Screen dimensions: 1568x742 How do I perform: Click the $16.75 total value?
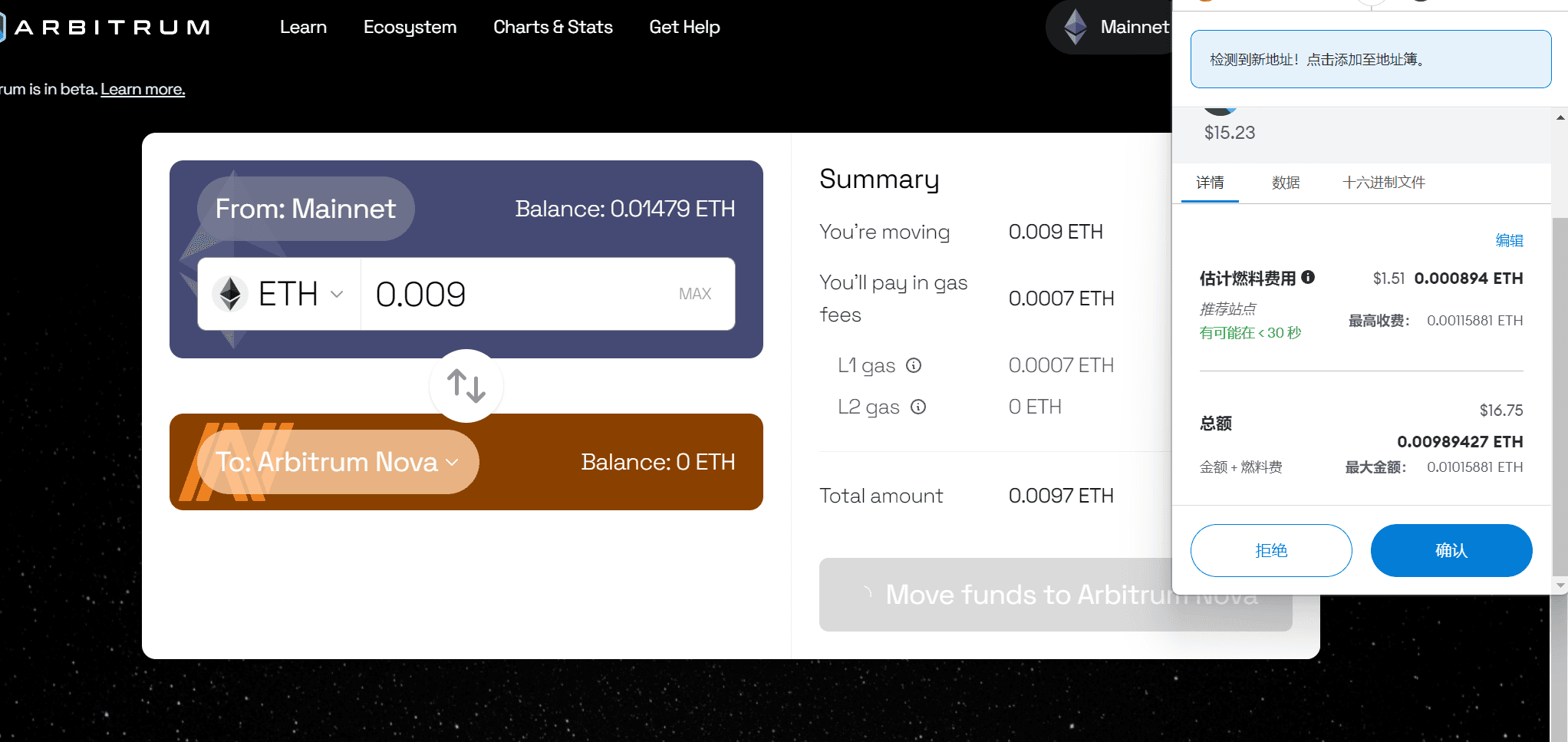coord(1501,411)
